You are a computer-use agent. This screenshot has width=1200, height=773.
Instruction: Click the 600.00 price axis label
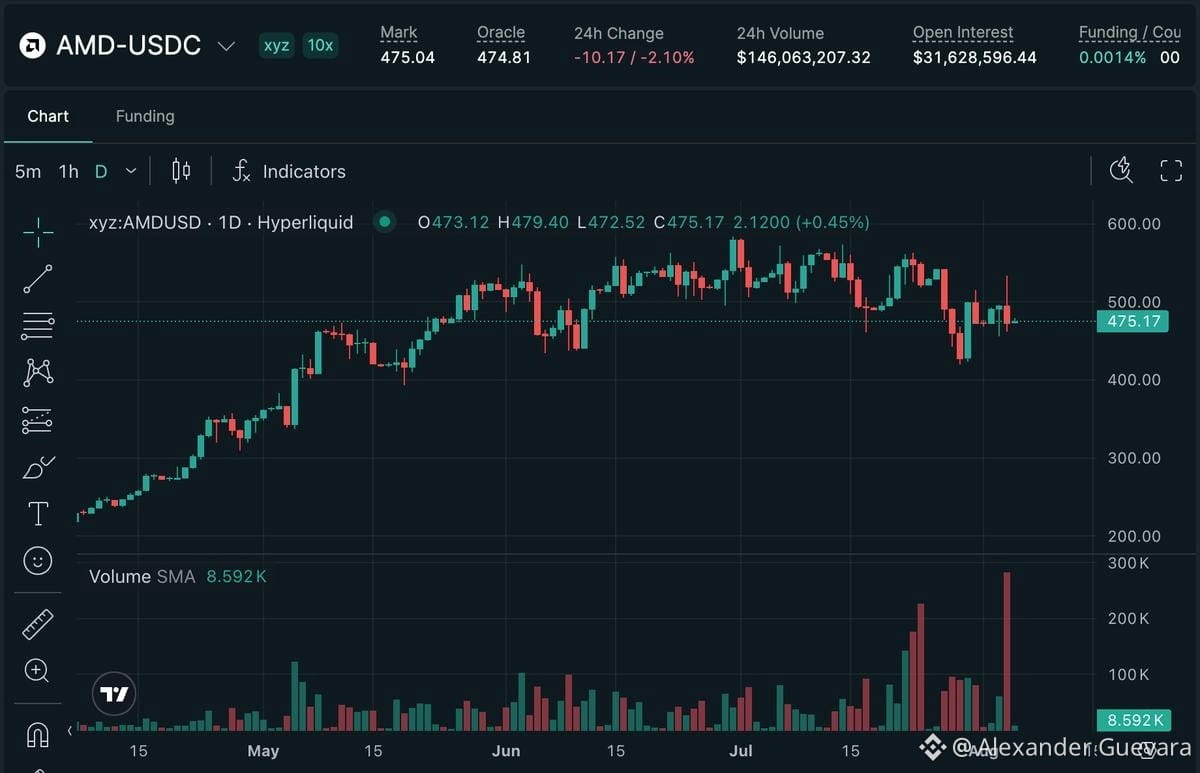[1134, 224]
